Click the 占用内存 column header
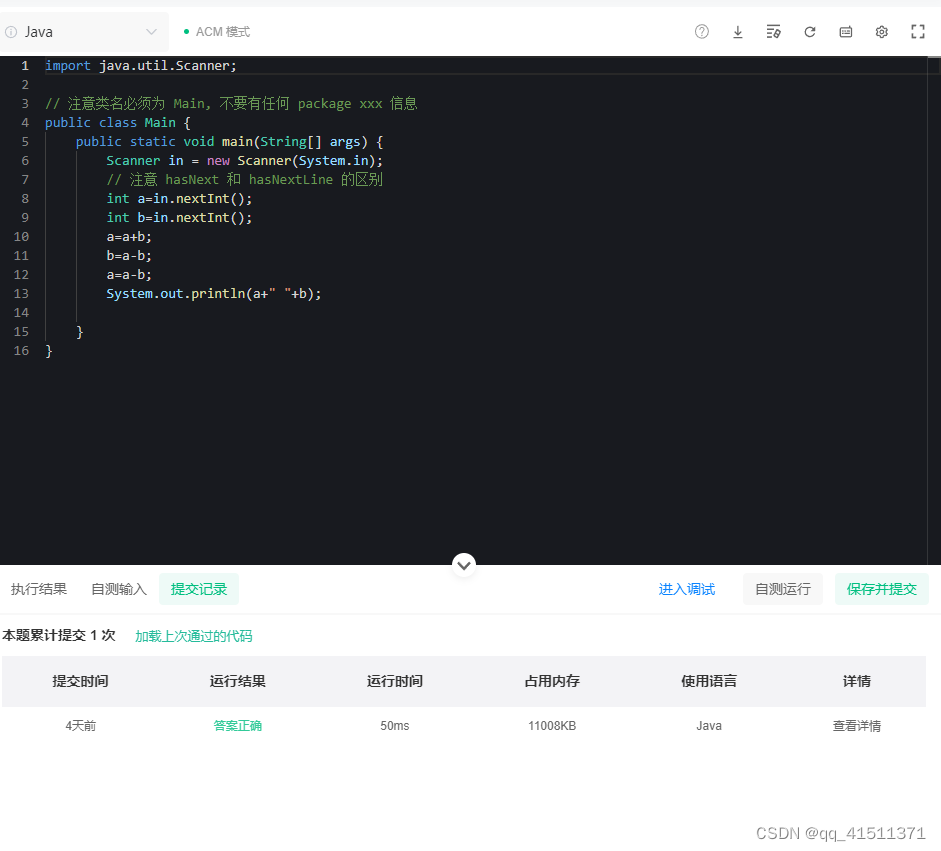 click(x=552, y=681)
